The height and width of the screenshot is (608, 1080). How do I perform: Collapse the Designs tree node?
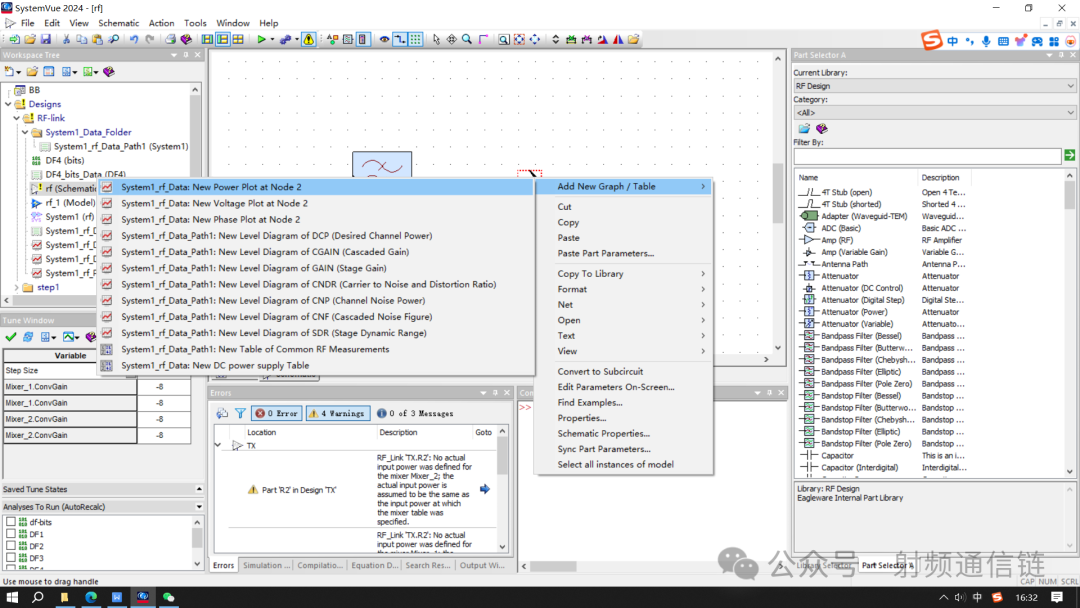tap(8, 104)
